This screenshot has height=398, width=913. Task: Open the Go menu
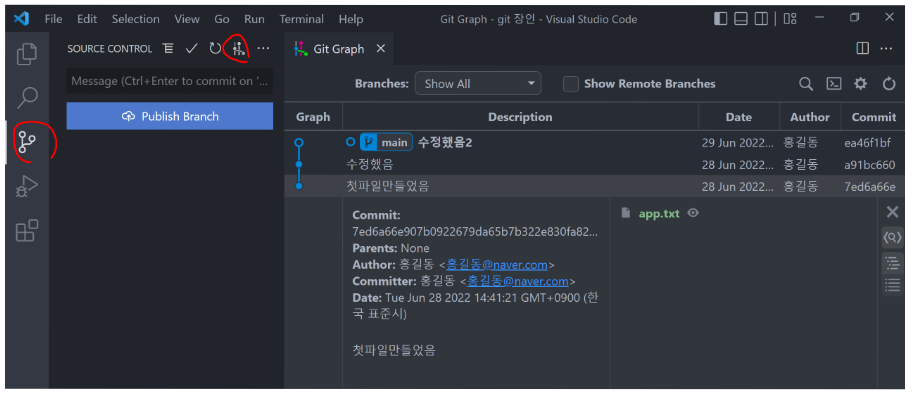222,19
